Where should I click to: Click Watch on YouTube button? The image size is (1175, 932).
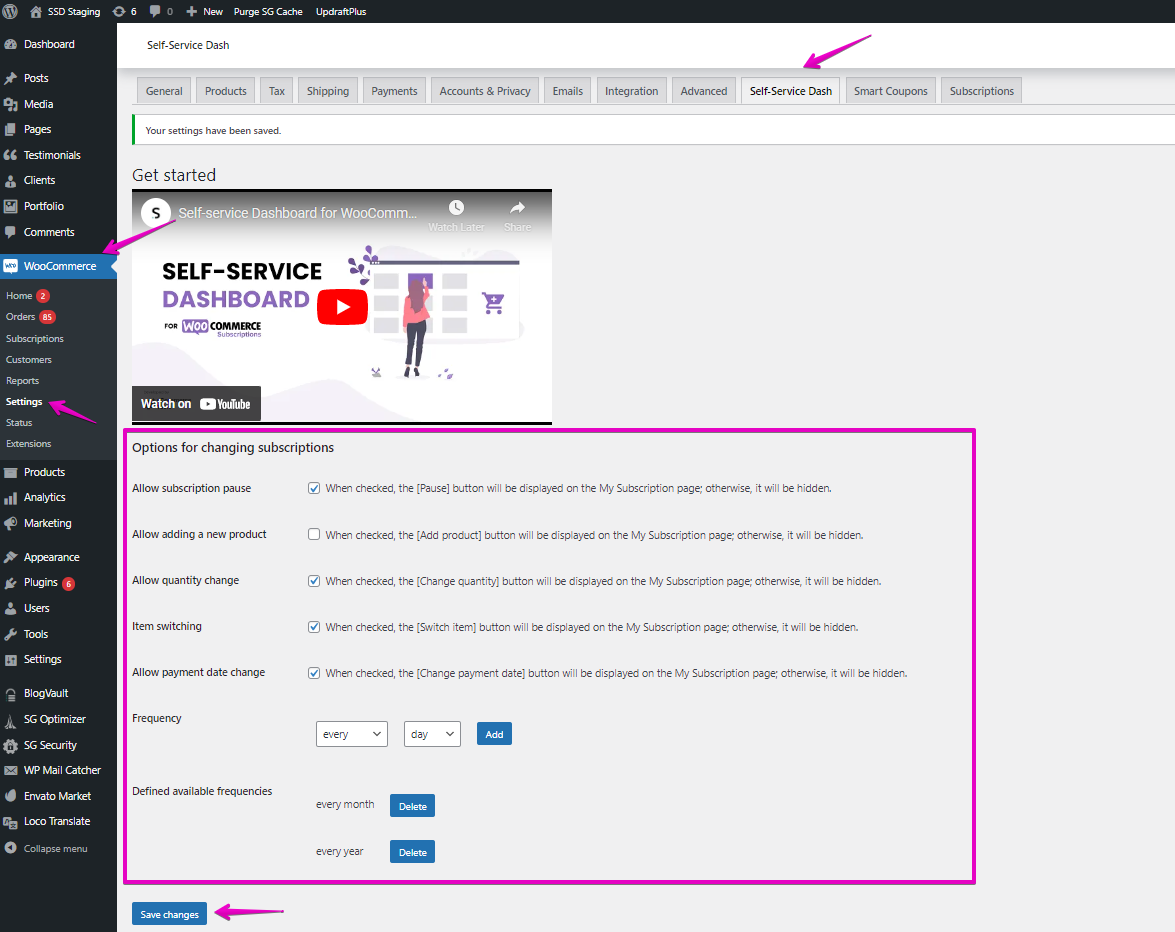pyautogui.click(x=196, y=404)
